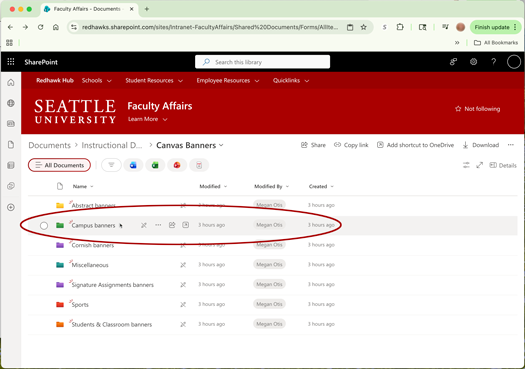Expand the Student Resources menu
This screenshot has width=525, height=369.
tap(154, 81)
